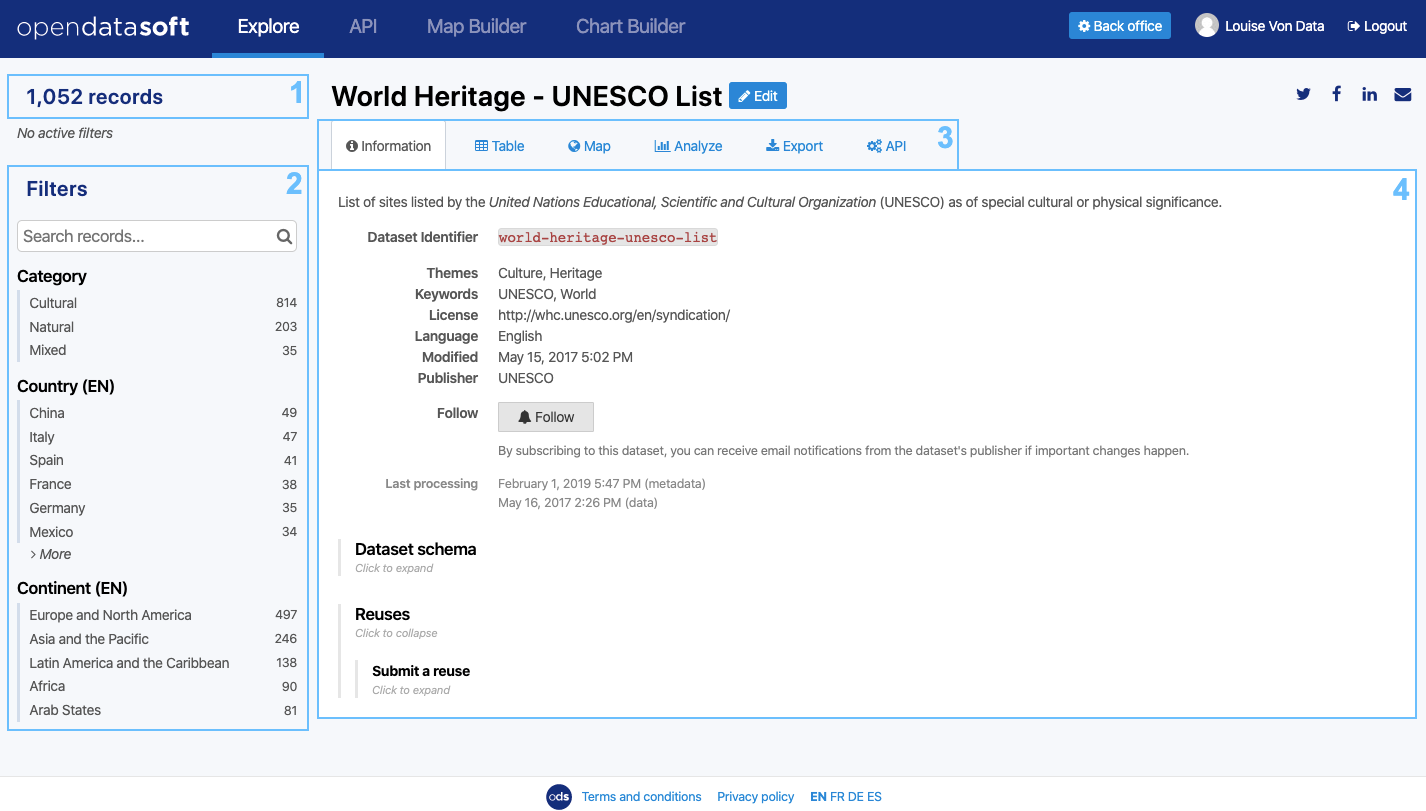Image resolution: width=1426 pixels, height=811 pixels.
Task: Open the Privacy policy link
Action: click(x=755, y=797)
